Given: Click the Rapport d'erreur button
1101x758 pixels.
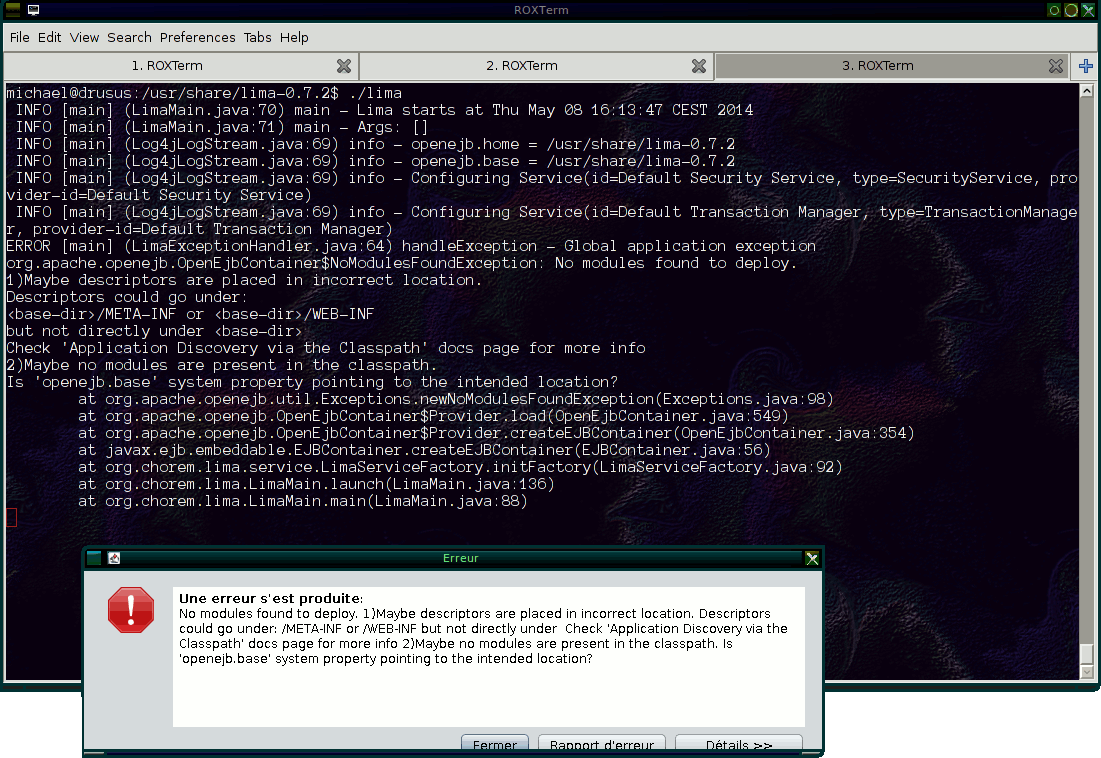Looking at the screenshot, I should 602,745.
